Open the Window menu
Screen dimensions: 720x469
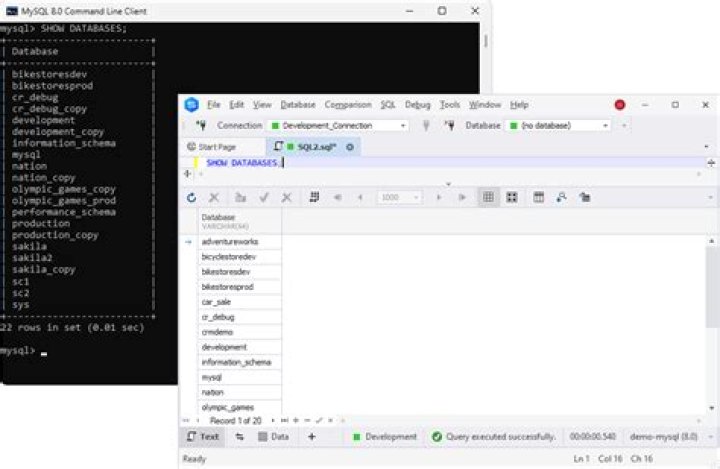pos(485,105)
